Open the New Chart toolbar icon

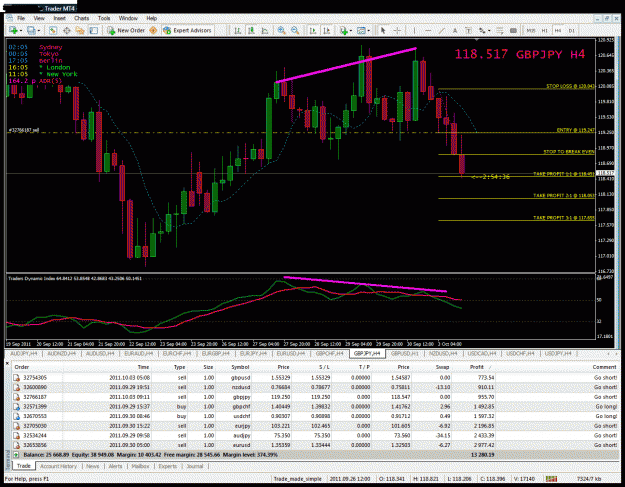tap(13, 30)
